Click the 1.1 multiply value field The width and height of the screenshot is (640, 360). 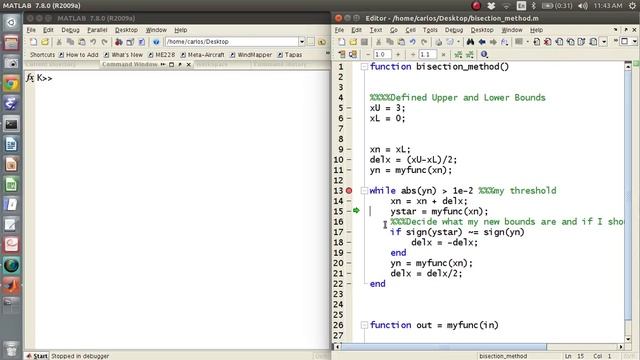coord(427,54)
